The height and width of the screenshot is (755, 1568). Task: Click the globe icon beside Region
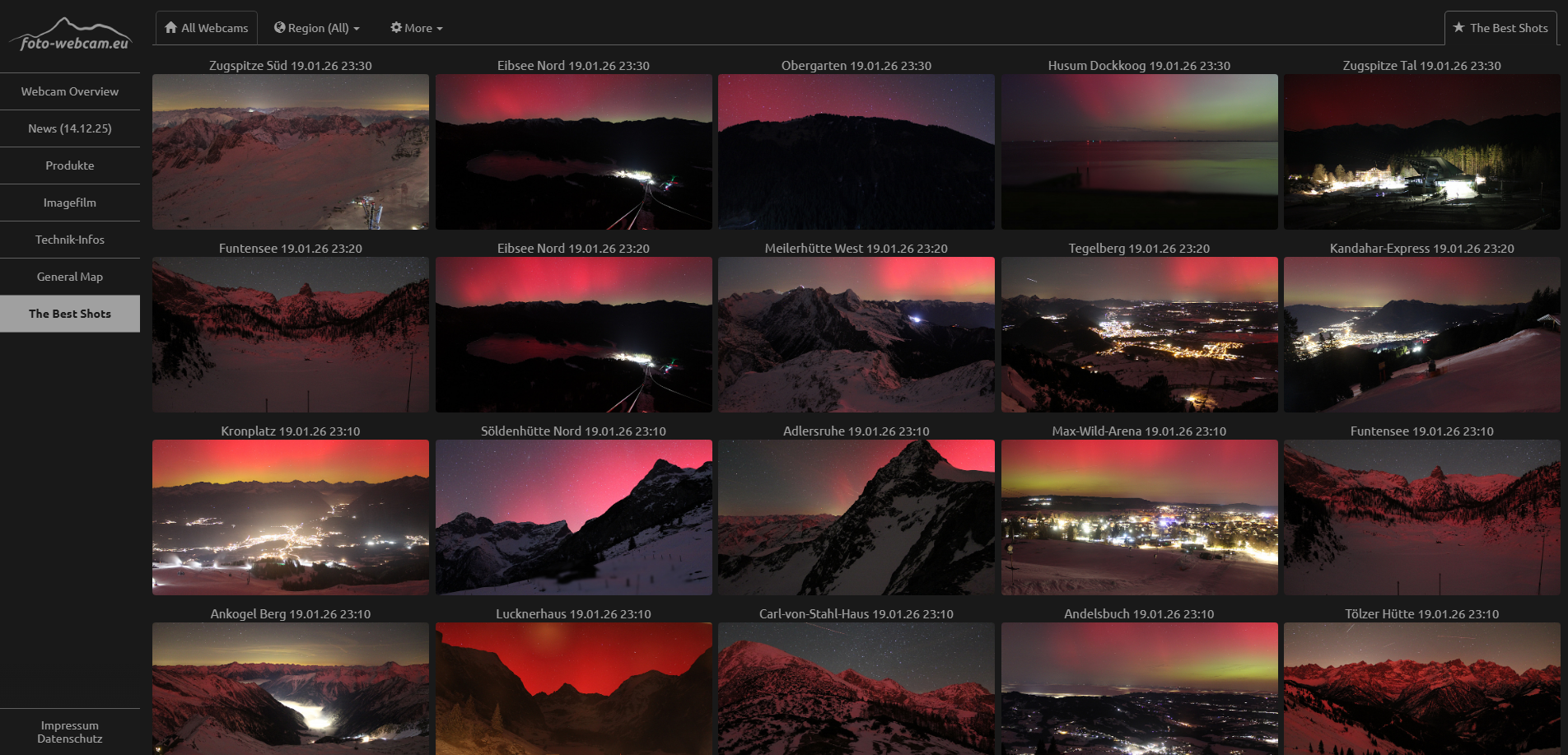280,28
